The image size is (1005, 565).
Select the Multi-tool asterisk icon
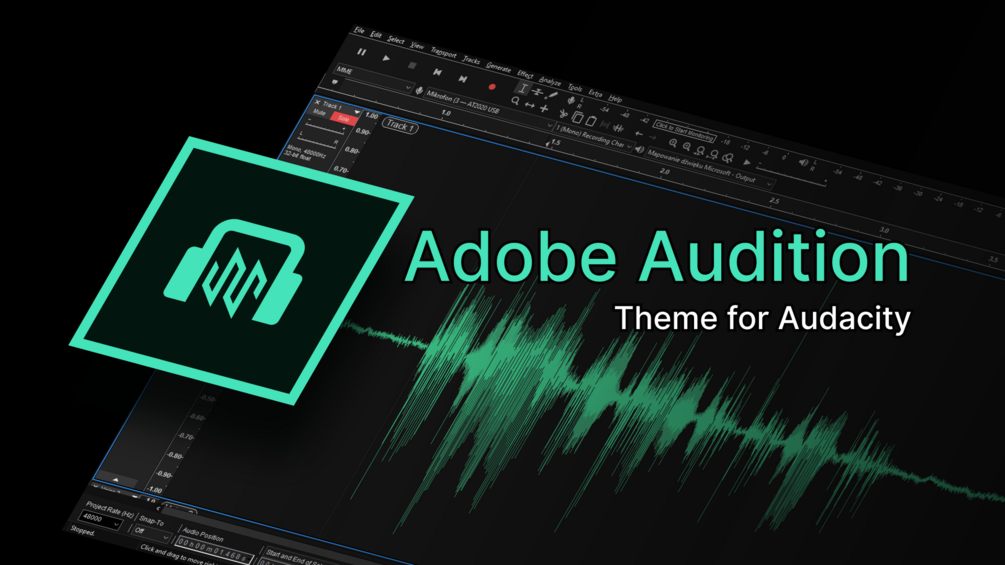[x=544, y=109]
